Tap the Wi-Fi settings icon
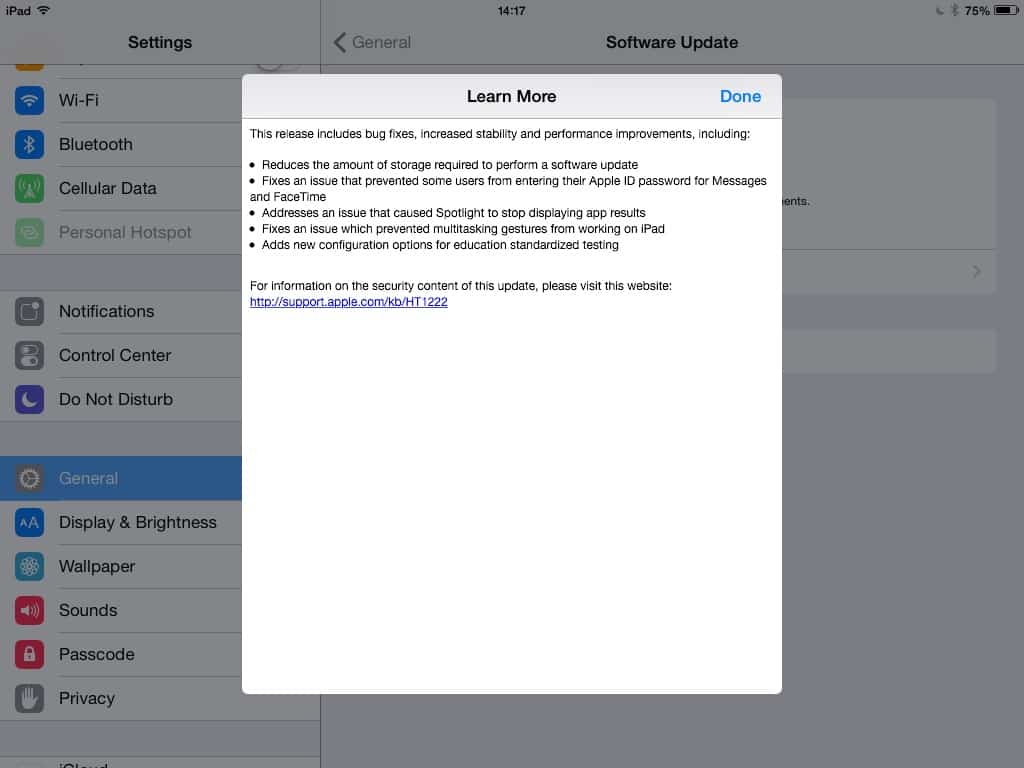Viewport: 1024px width, 768px height. (x=29, y=100)
